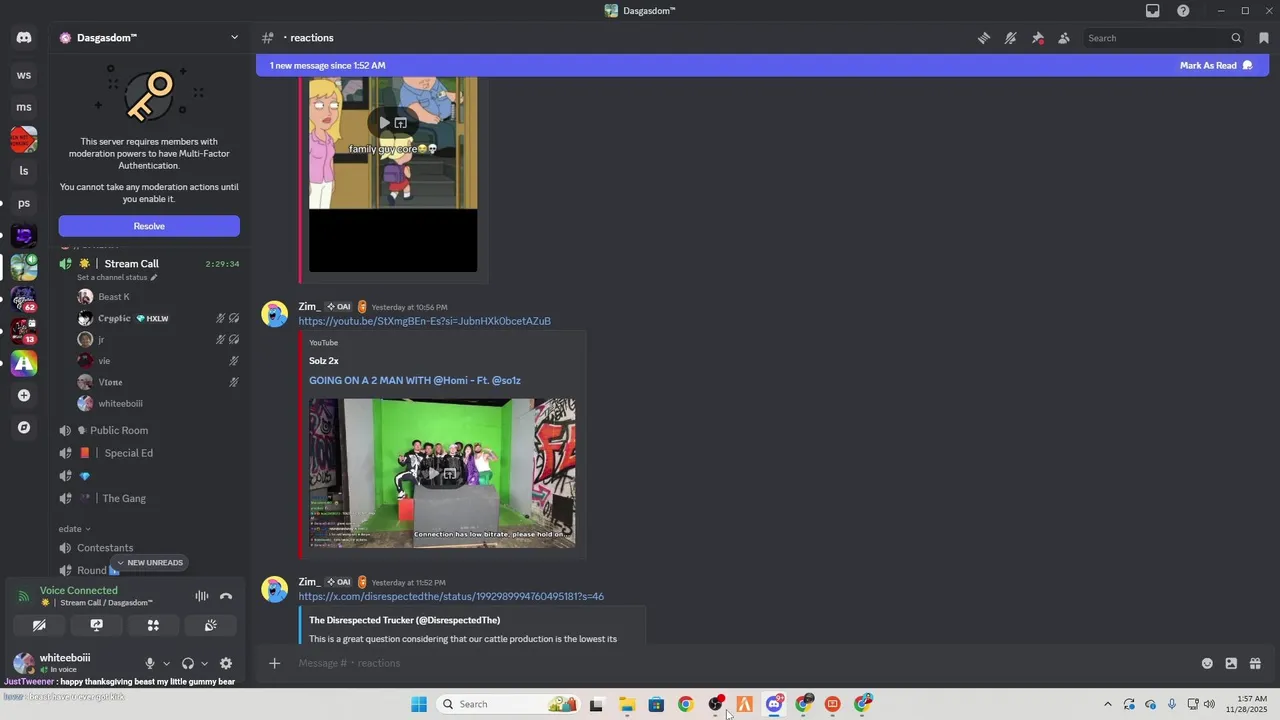
Task: Join the Public Room voice channel
Action: click(119, 430)
